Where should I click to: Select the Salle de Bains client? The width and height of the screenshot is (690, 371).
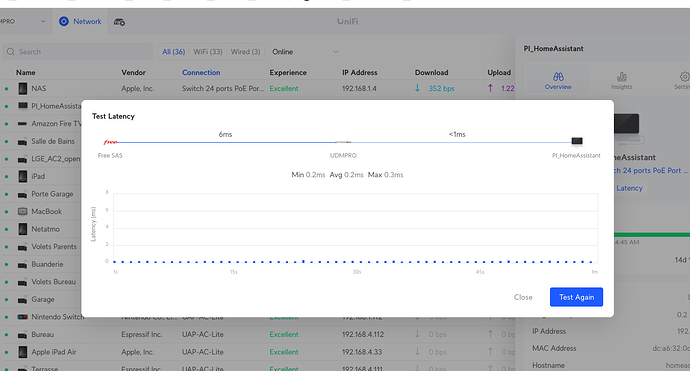click(x=42, y=141)
